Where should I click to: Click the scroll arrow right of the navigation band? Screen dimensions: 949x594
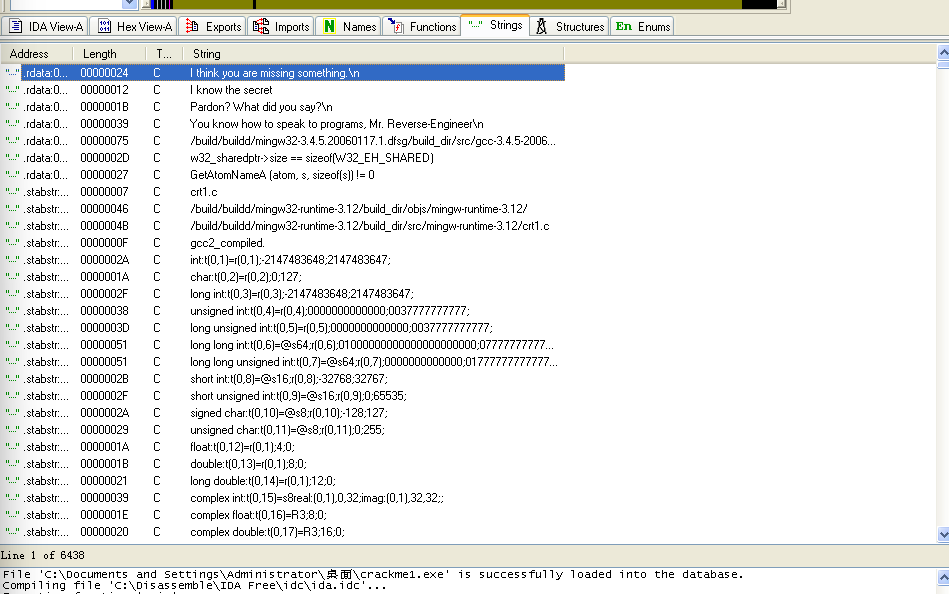pos(781,4)
